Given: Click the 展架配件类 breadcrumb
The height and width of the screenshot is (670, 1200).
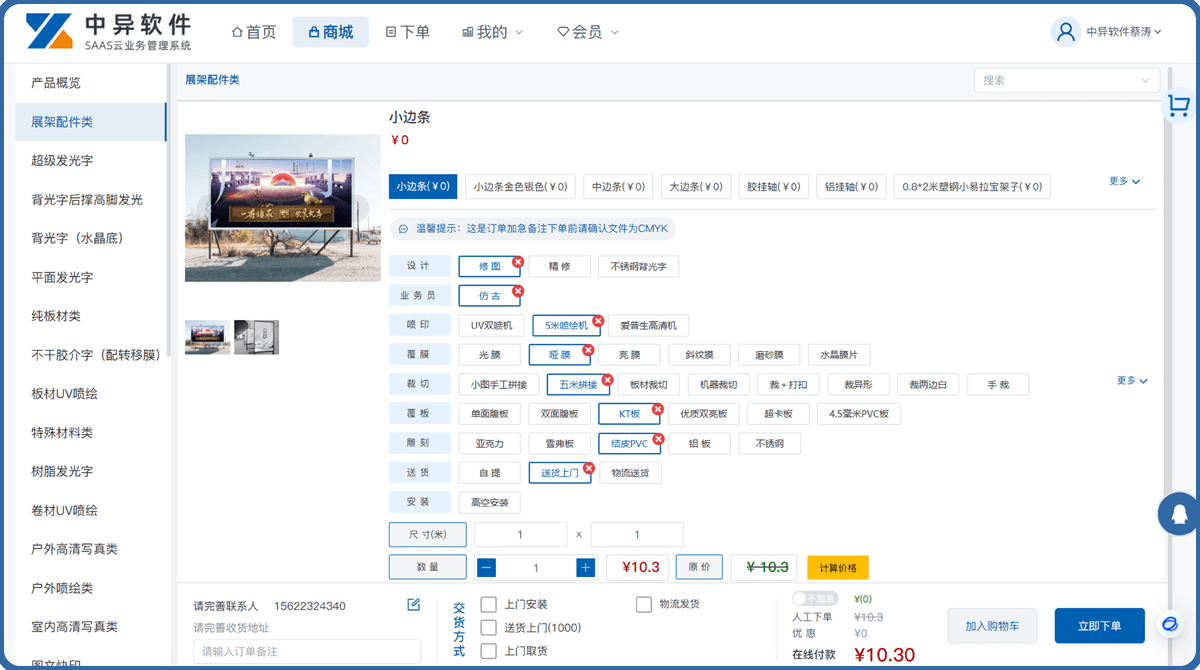Looking at the screenshot, I should tap(212, 80).
